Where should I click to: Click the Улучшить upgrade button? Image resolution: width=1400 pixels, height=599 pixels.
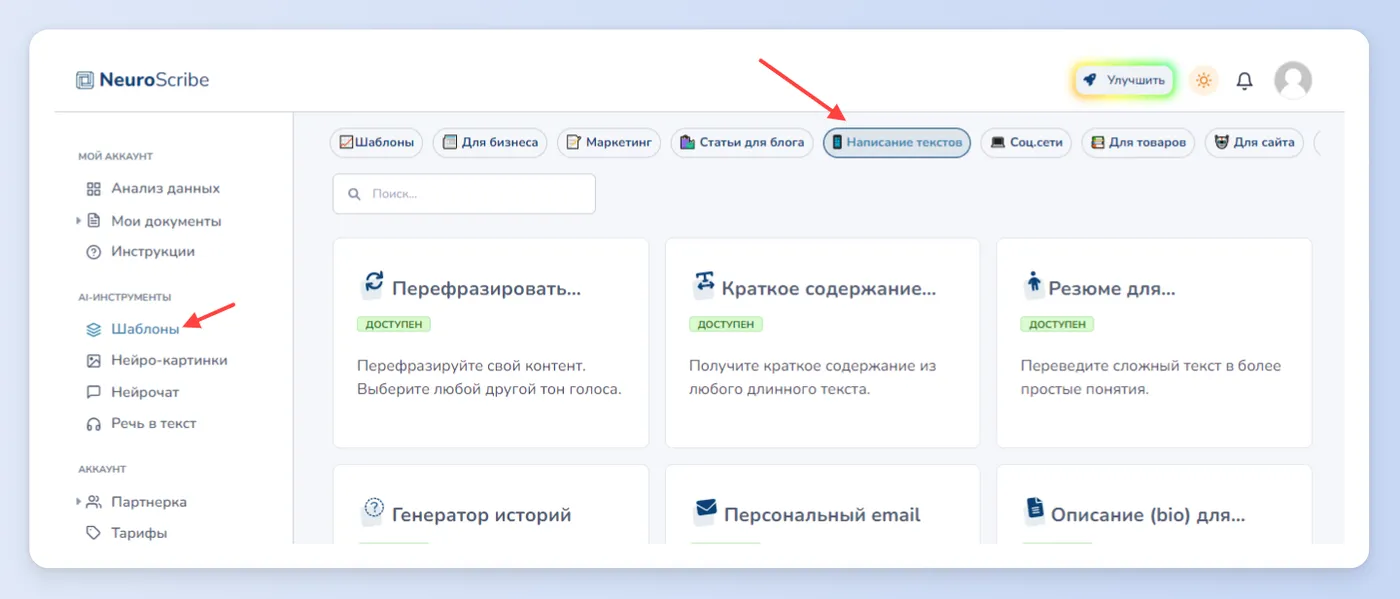[x=1124, y=80]
